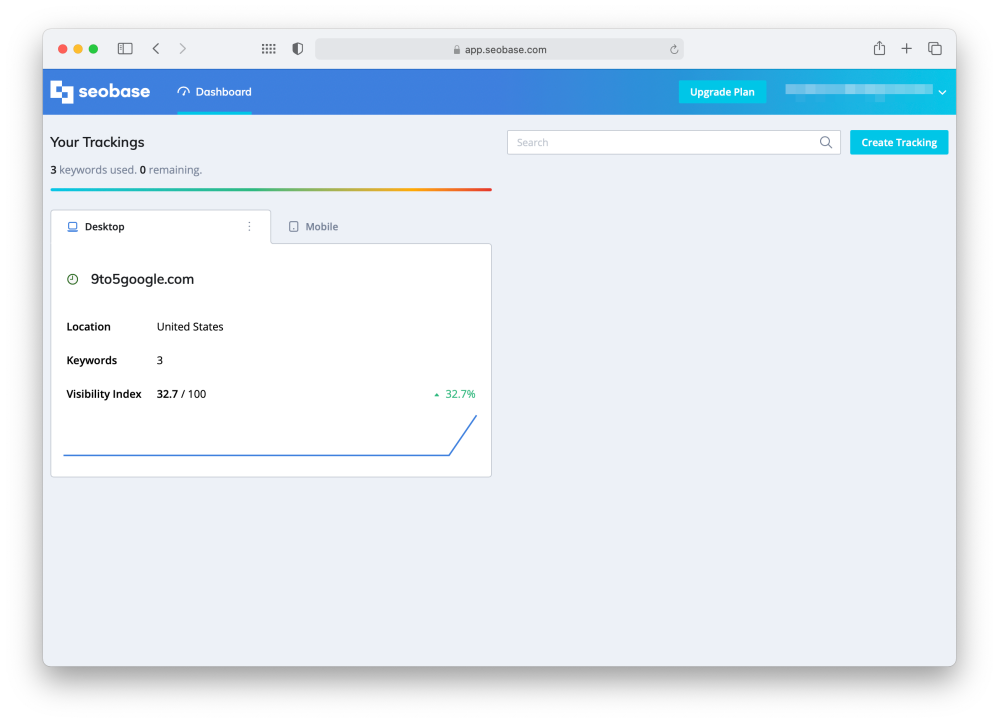The height and width of the screenshot is (723, 999).
Task: Focus the Search trackings input field
Action: click(660, 143)
